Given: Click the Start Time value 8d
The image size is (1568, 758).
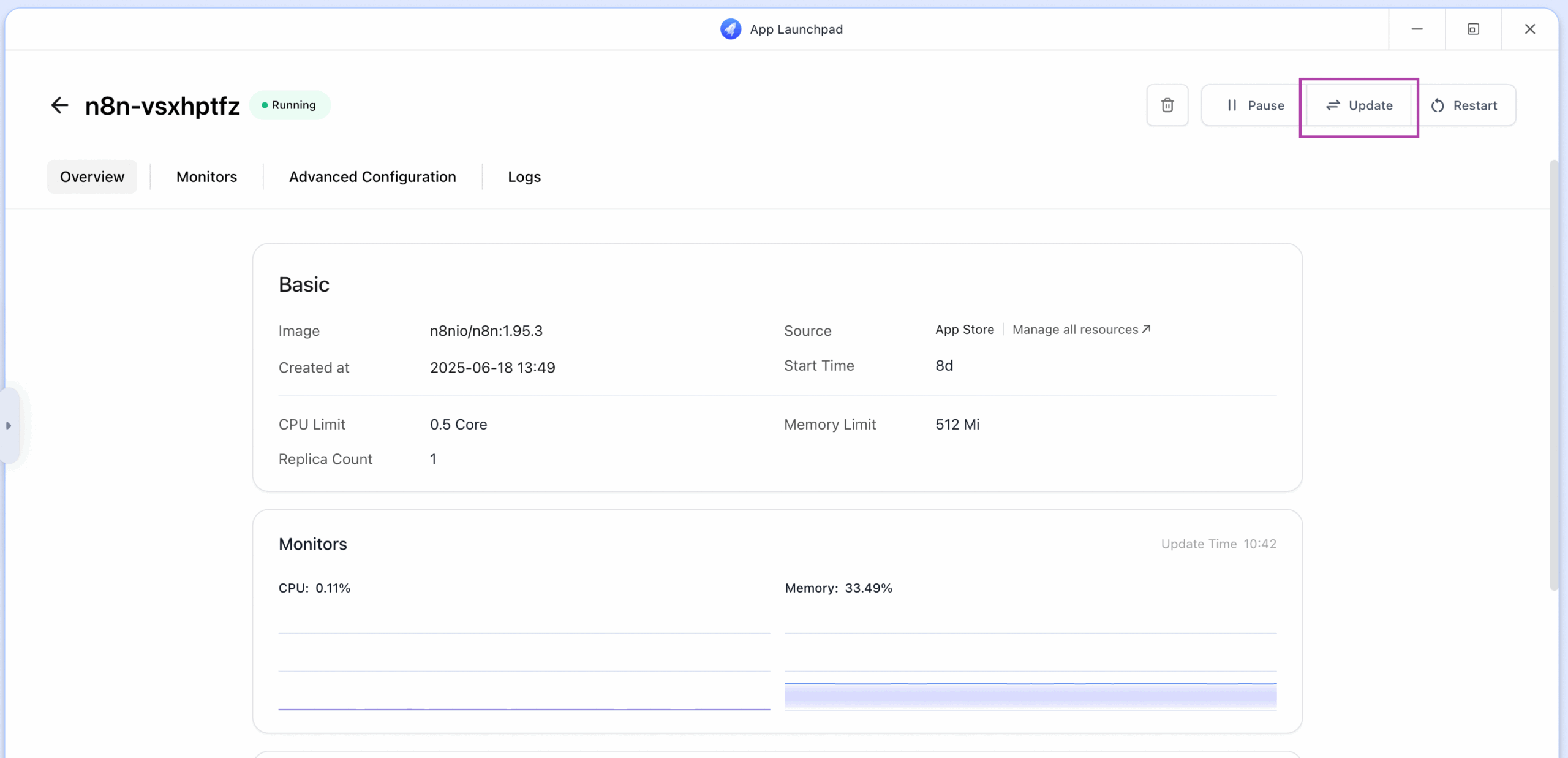Looking at the screenshot, I should pos(944,366).
